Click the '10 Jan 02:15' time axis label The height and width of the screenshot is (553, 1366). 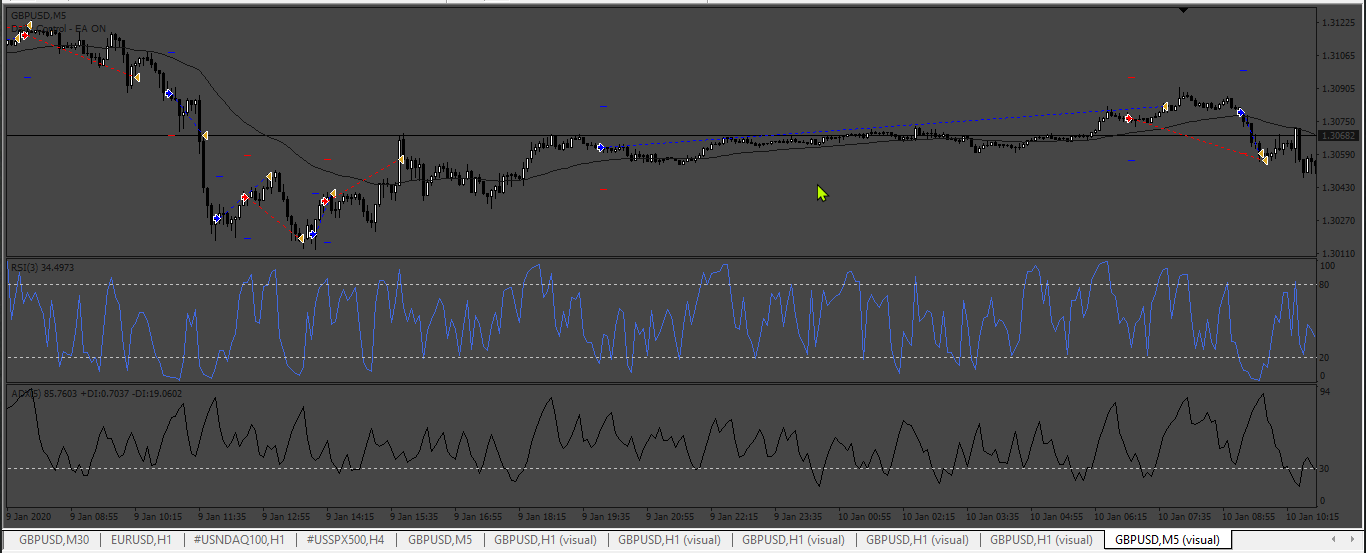point(930,517)
